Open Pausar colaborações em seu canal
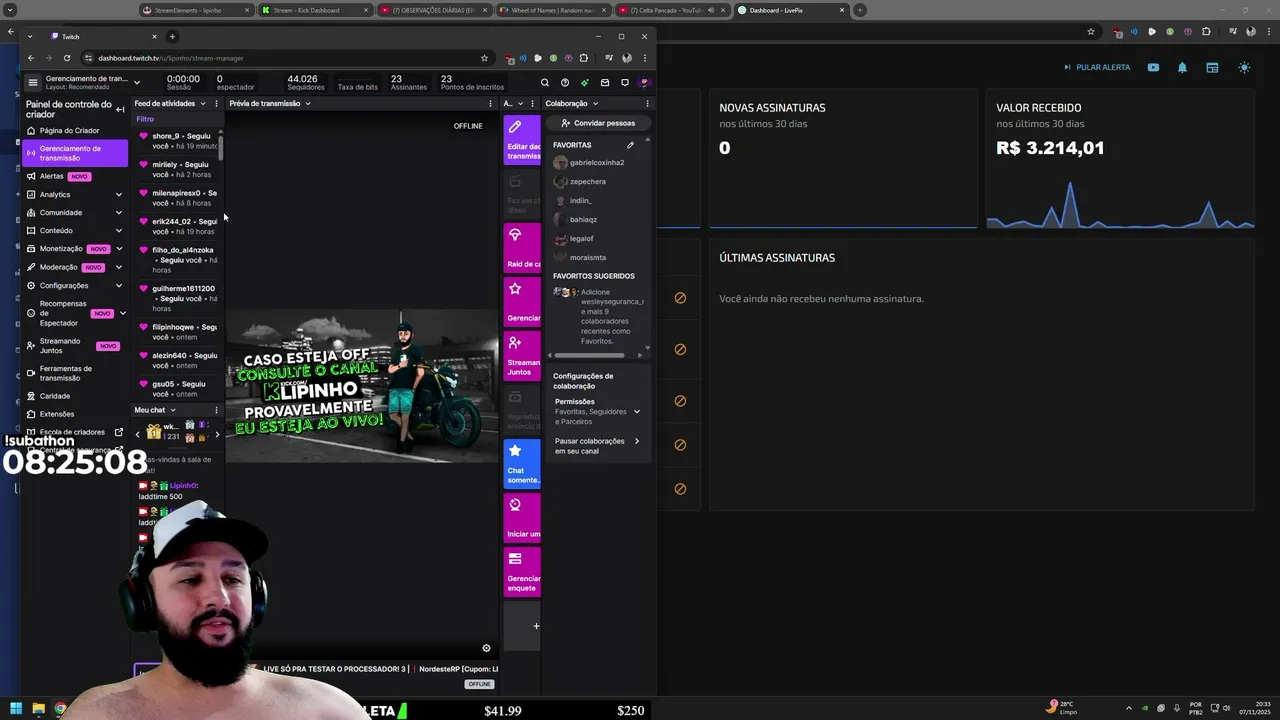The height and width of the screenshot is (720, 1280). (x=598, y=446)
